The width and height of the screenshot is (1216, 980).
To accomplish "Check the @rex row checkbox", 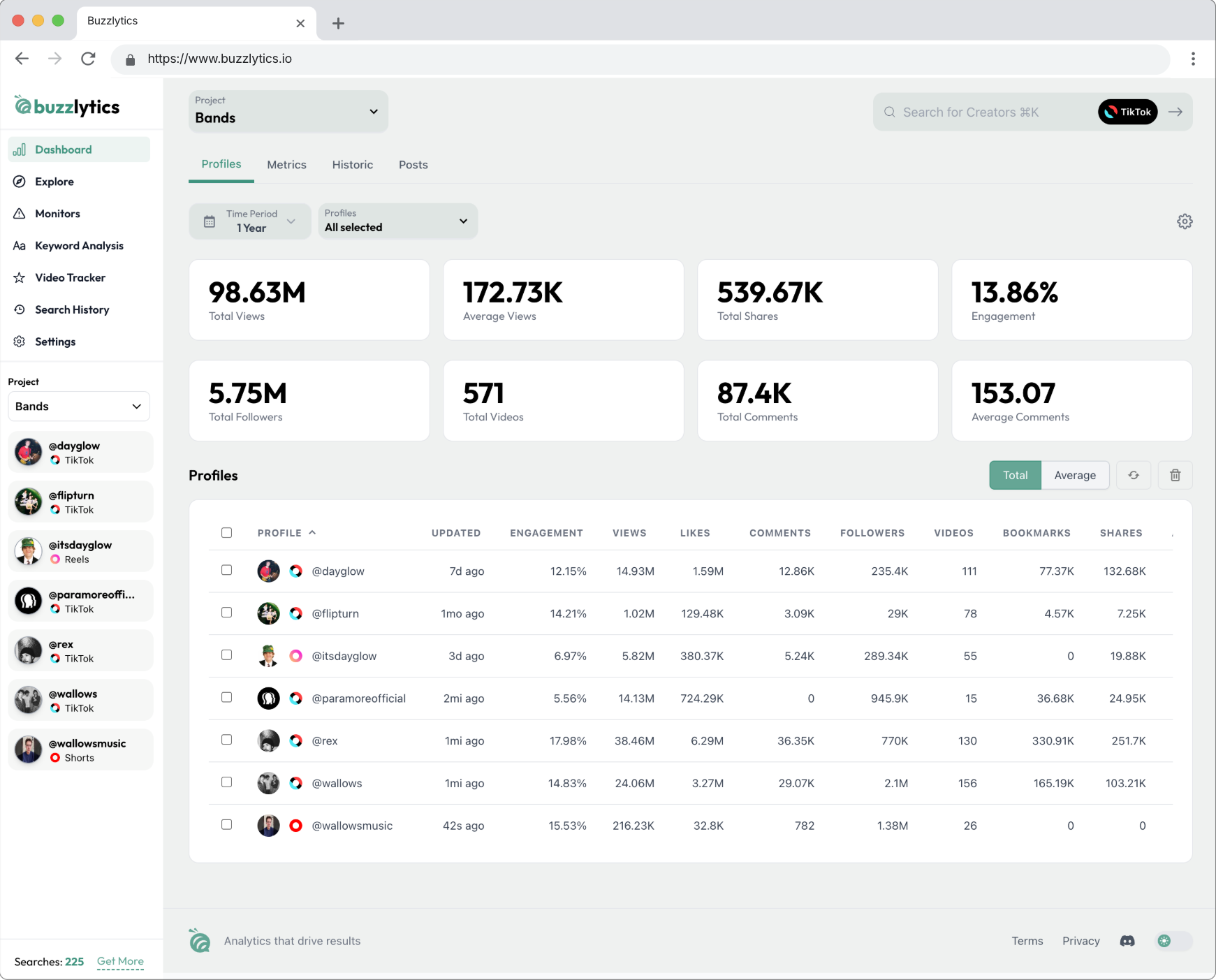I will (227, 740).
